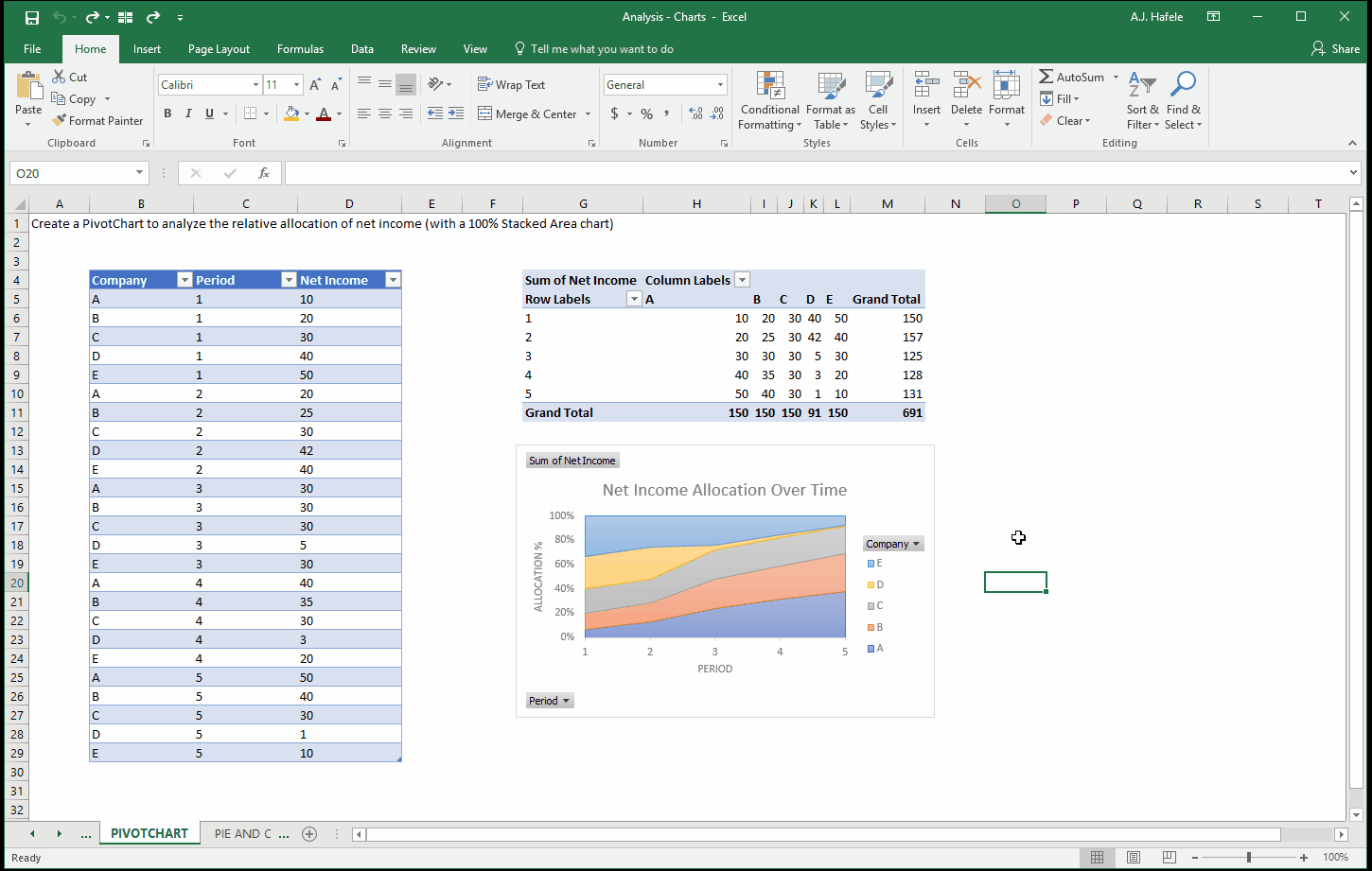The image size is (1372, 871).
Task: Open the font size dropdown
Action: click(x=296, y=85)
